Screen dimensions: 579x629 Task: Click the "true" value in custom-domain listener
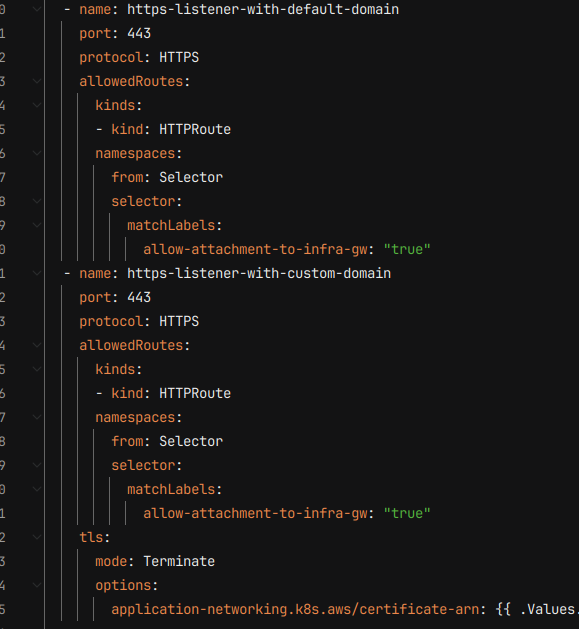[407, 513]
